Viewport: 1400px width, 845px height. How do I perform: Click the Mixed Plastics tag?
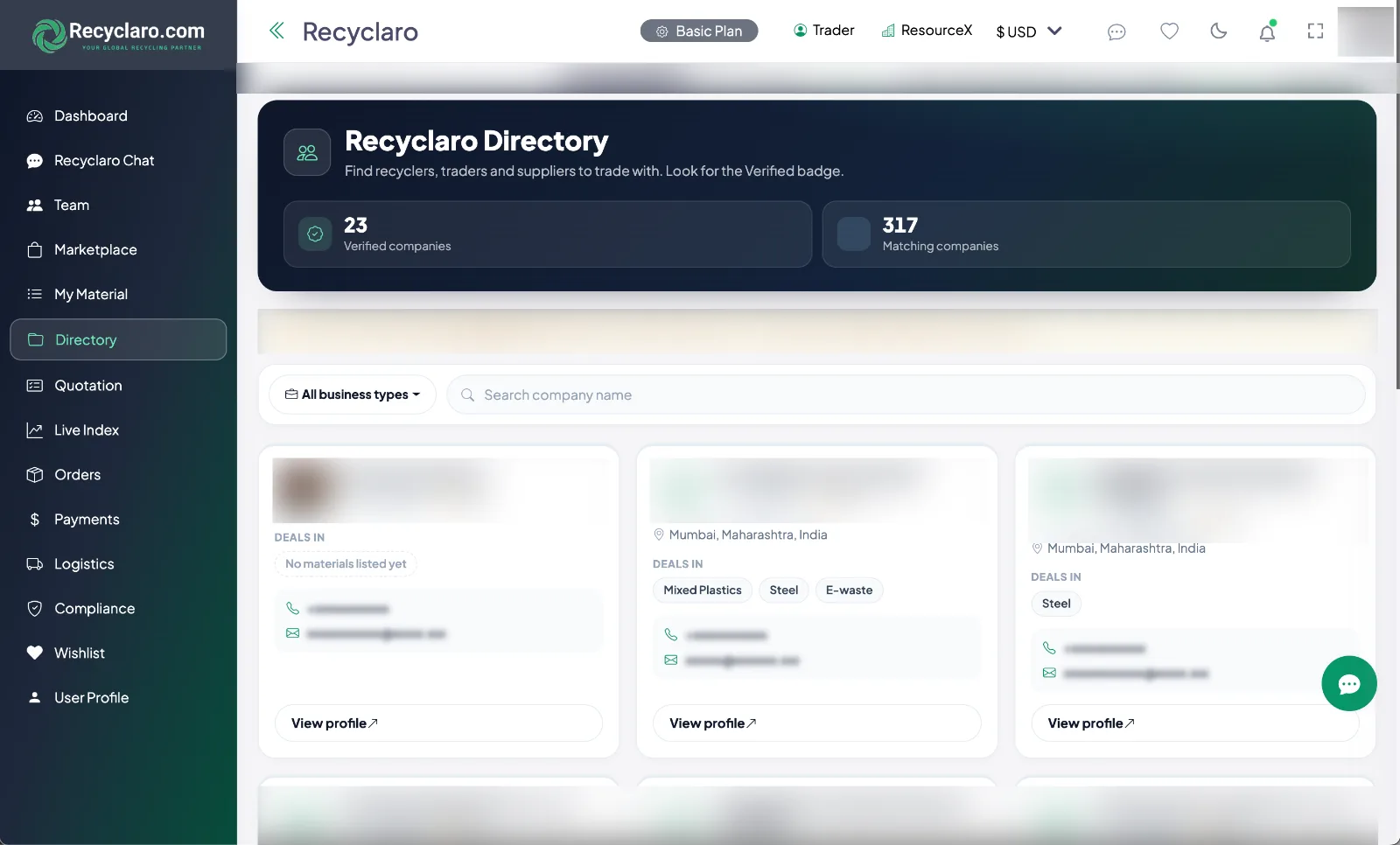703,590
